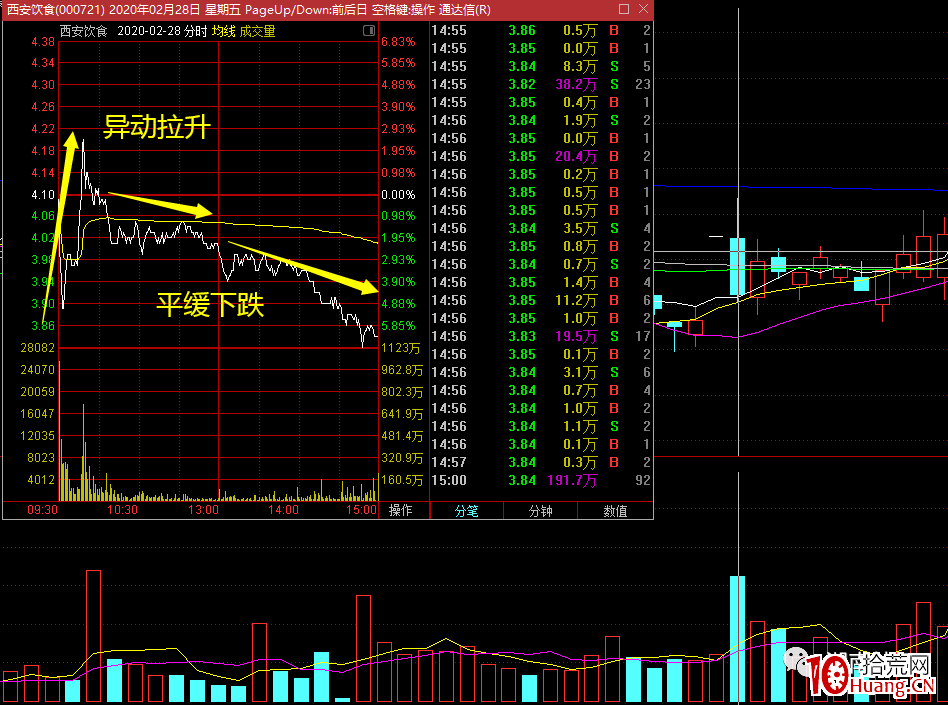Select the 15:00 closing trade row with 191.7万
948x705 pixels.
click(540, 480)
